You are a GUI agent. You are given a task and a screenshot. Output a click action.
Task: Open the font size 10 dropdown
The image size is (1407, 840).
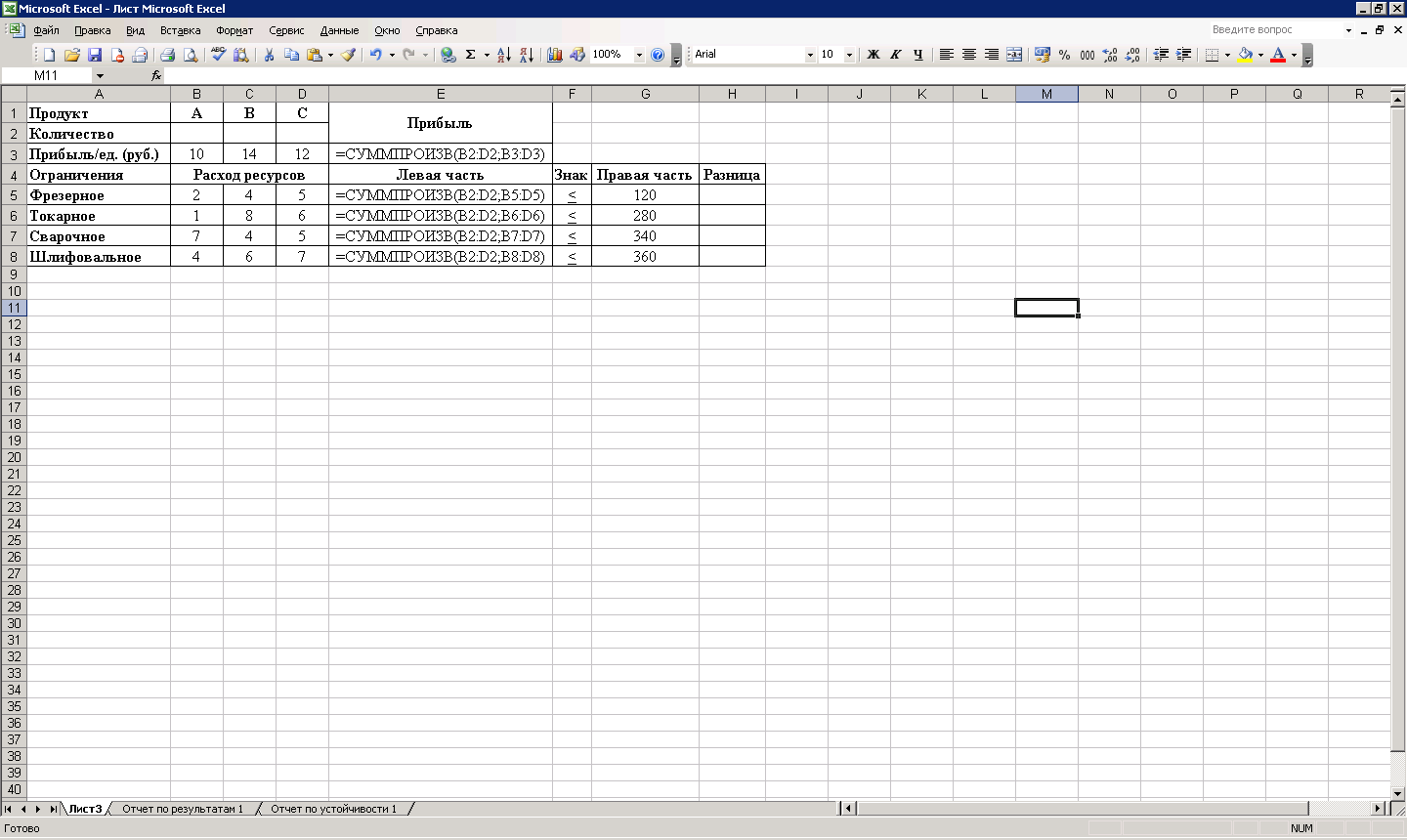coord(849,55)
